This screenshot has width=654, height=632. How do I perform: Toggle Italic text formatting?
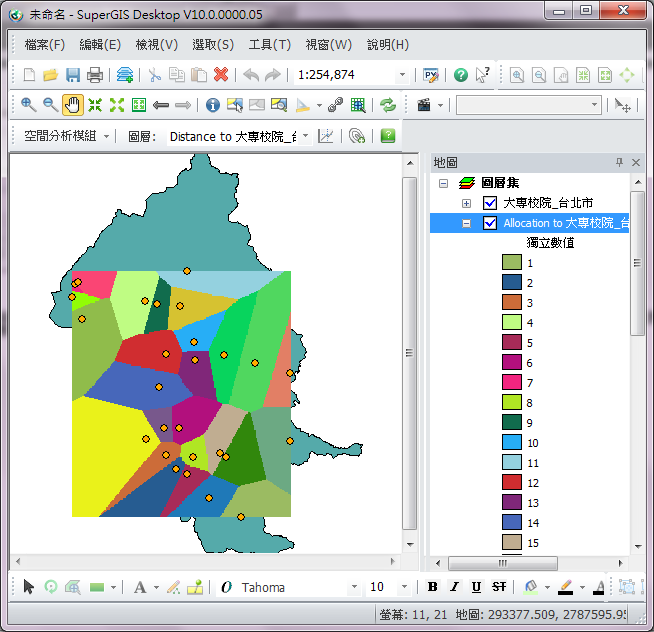[454, 587]
